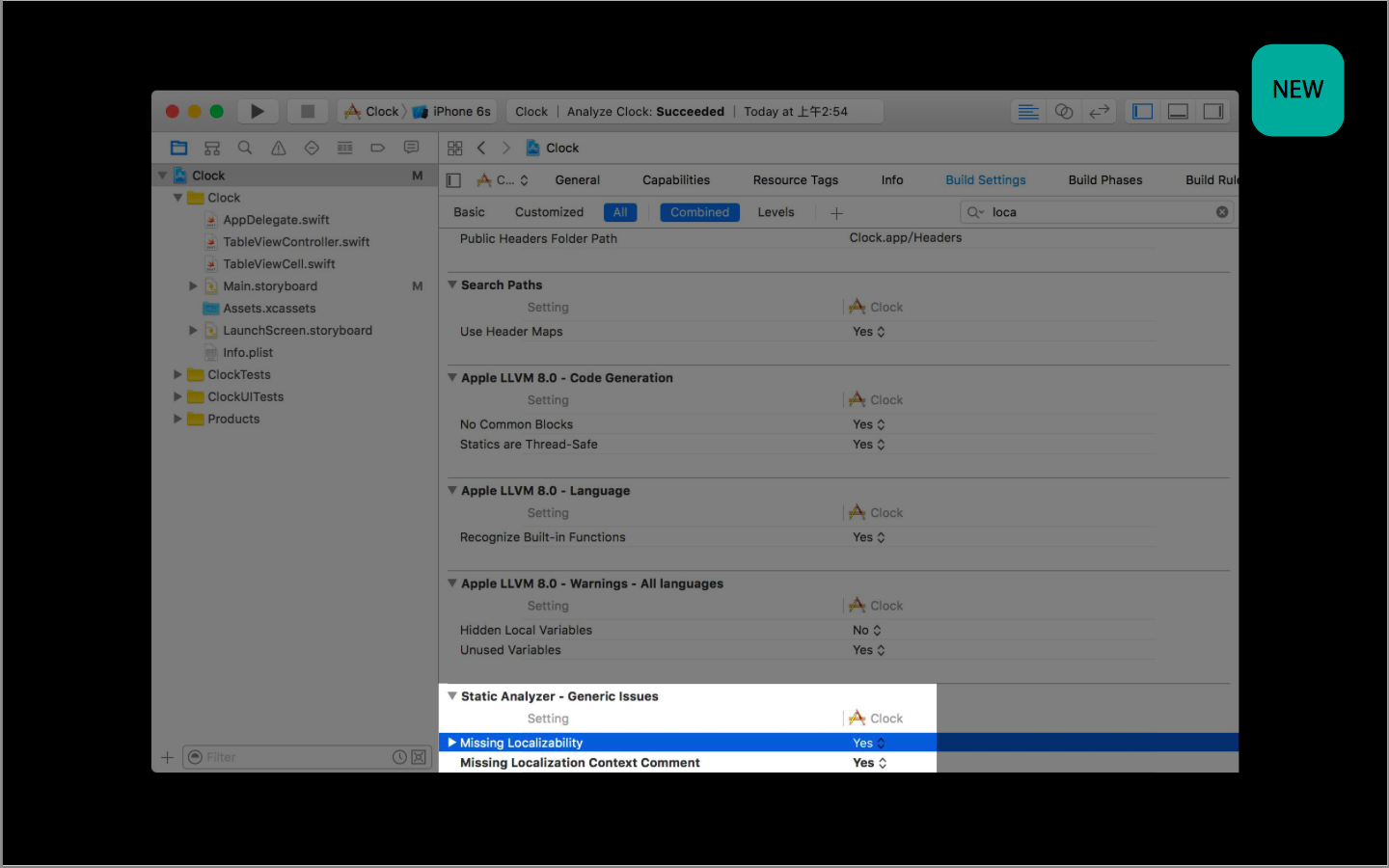Switch to the Info tab
This screenshot has height=868, width=1389.
[892, 180]
